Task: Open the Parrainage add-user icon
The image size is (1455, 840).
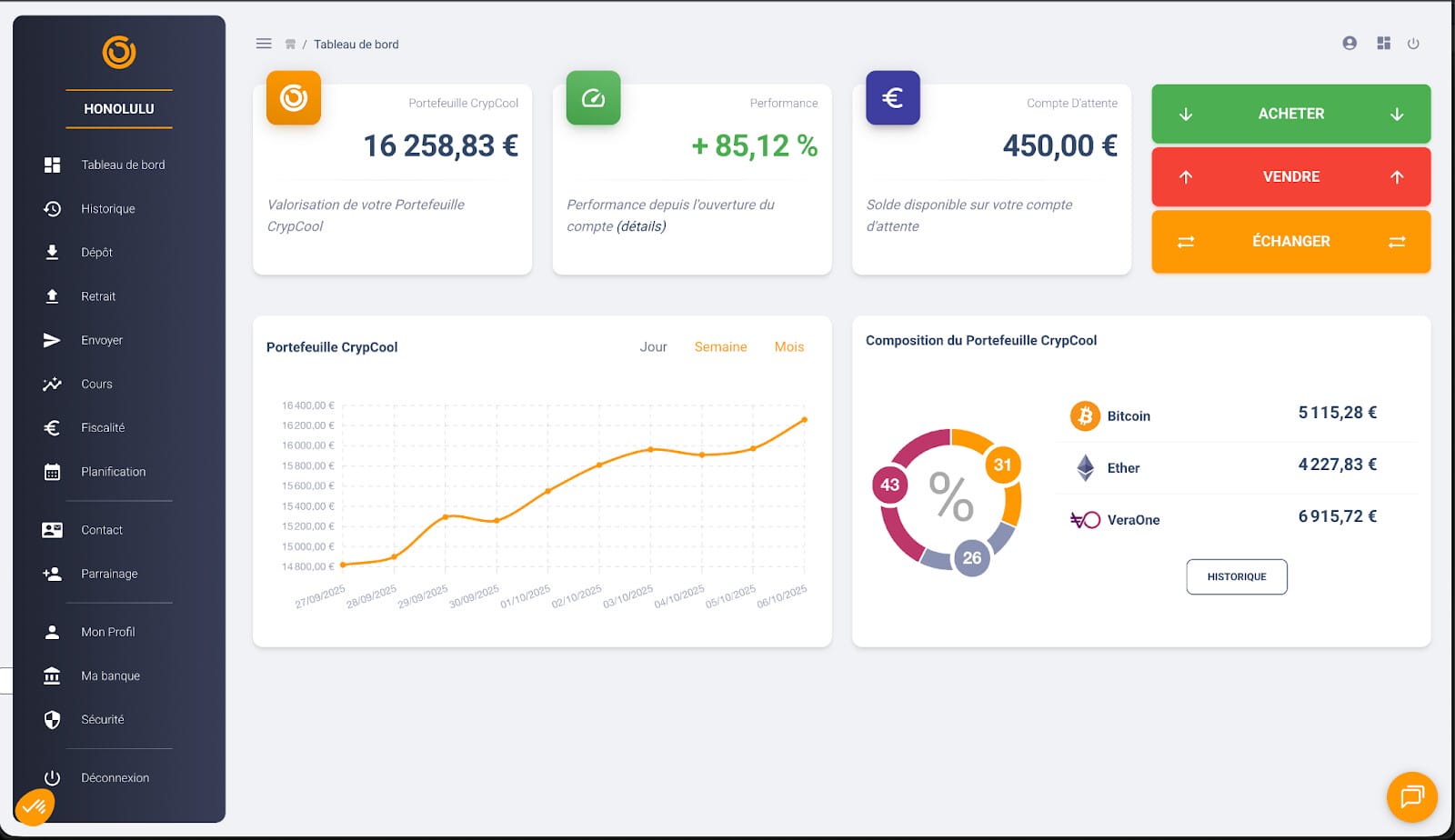Action: click(52, 573)
